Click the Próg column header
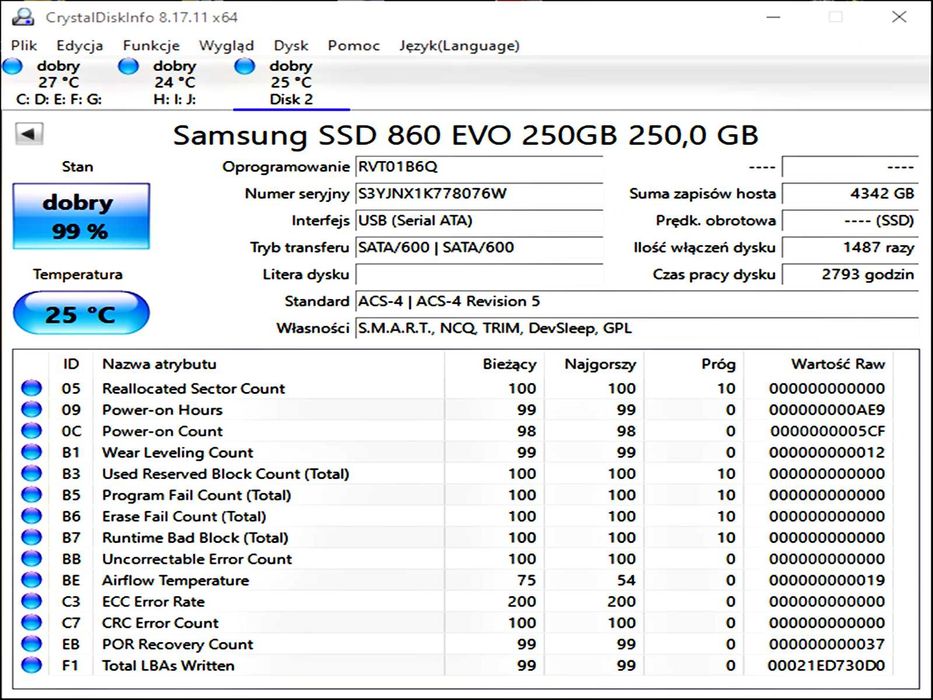Screen dimensions: 933x700 [x=693, y=364]
